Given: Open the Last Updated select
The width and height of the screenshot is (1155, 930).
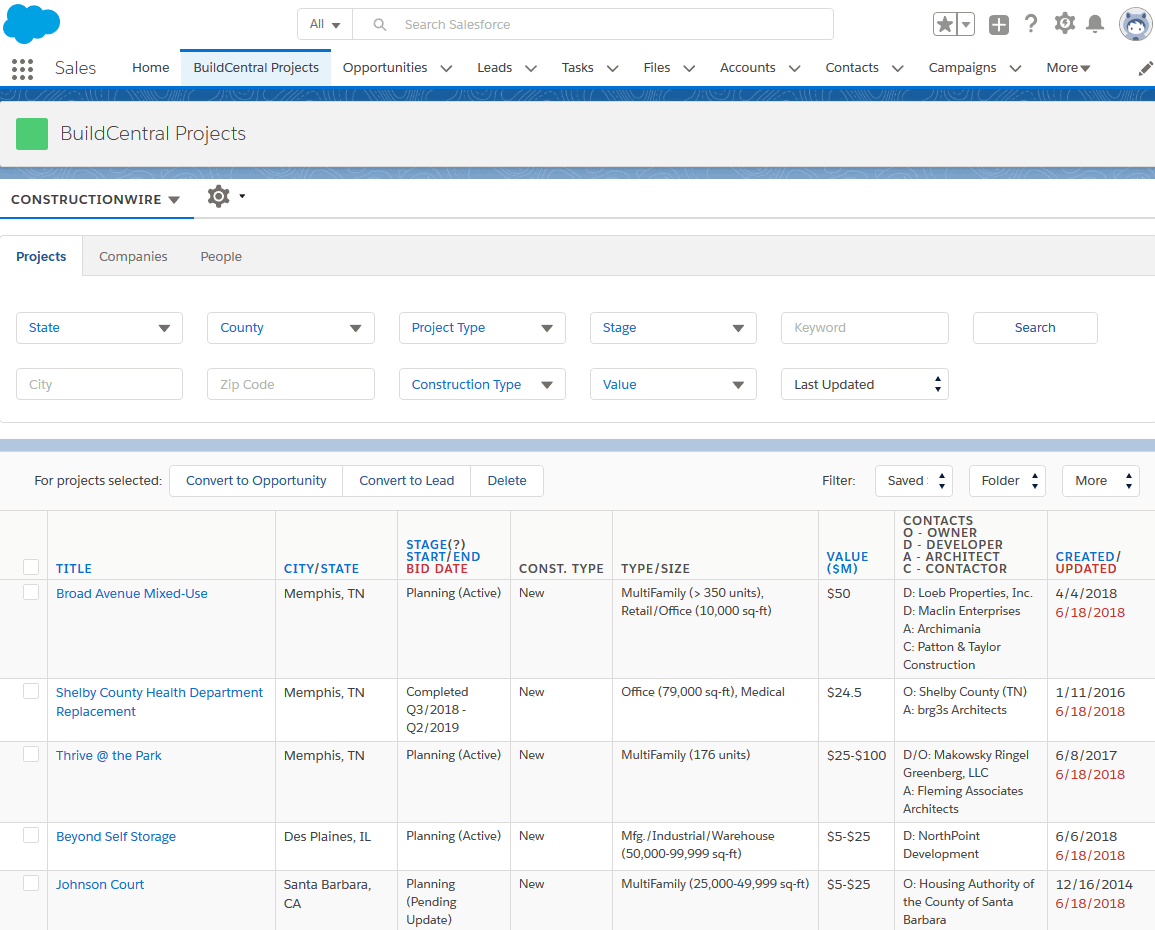Looking at the screenshot, I should (865, 384).
